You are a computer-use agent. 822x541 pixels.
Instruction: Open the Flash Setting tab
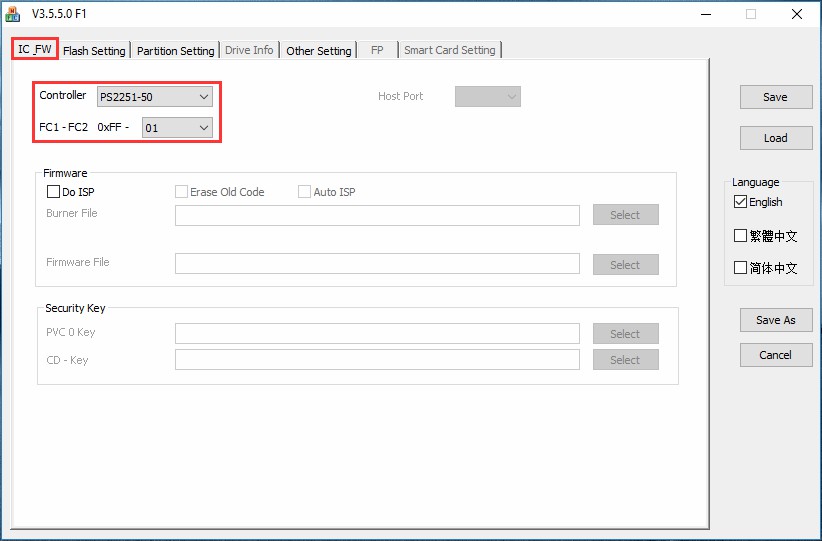click(94, 51)
